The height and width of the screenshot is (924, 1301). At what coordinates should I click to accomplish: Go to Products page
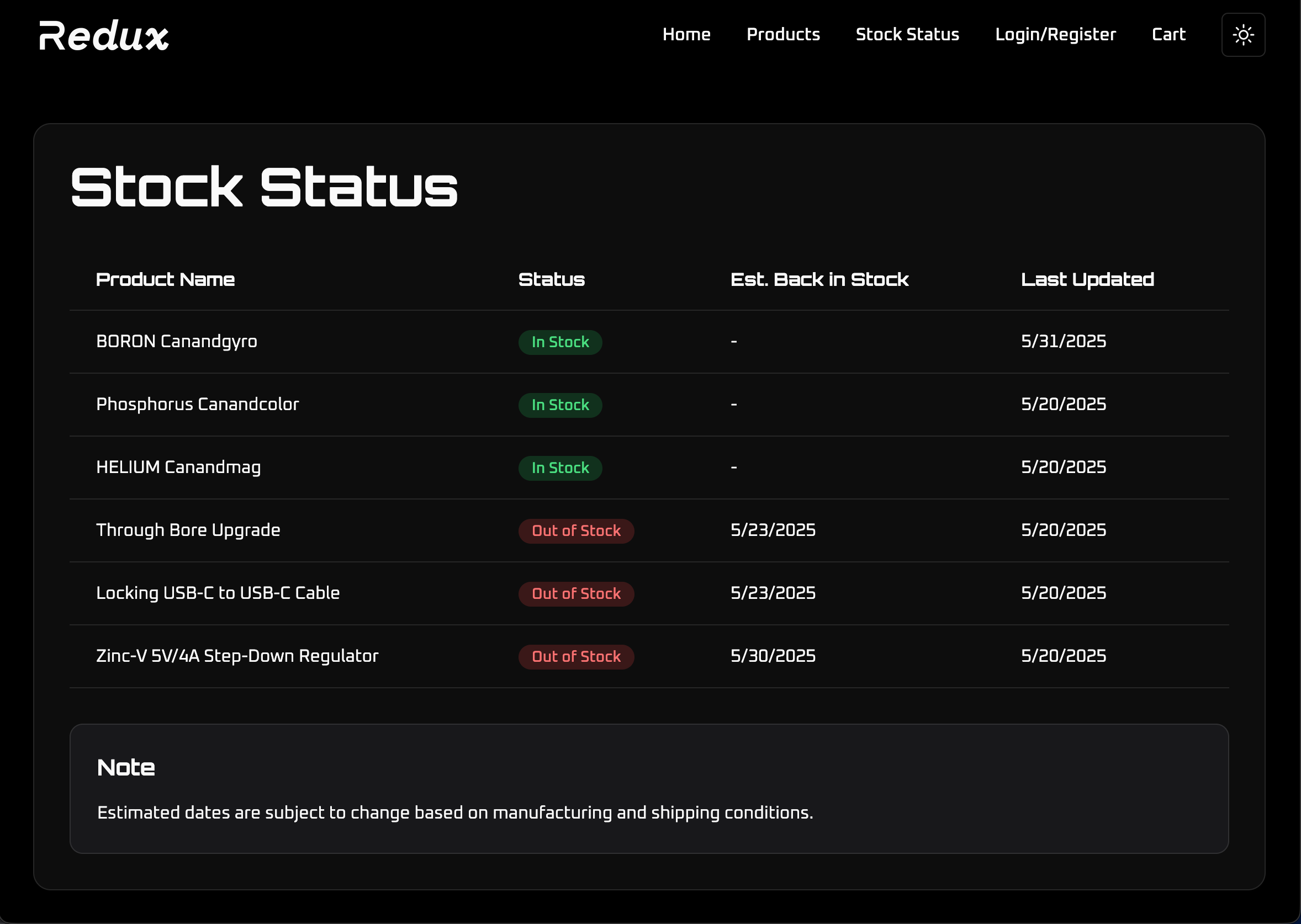pos(782,35)
